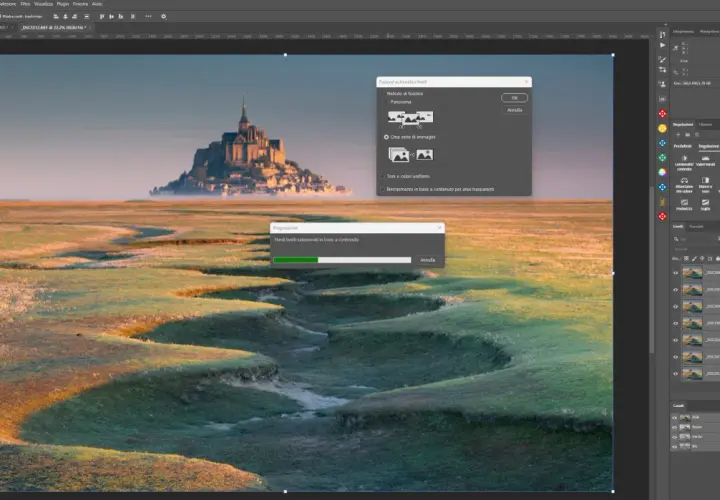The image size is (720, 500).
Task: Click the align horizontal centers icon
Action: (65, 17)
